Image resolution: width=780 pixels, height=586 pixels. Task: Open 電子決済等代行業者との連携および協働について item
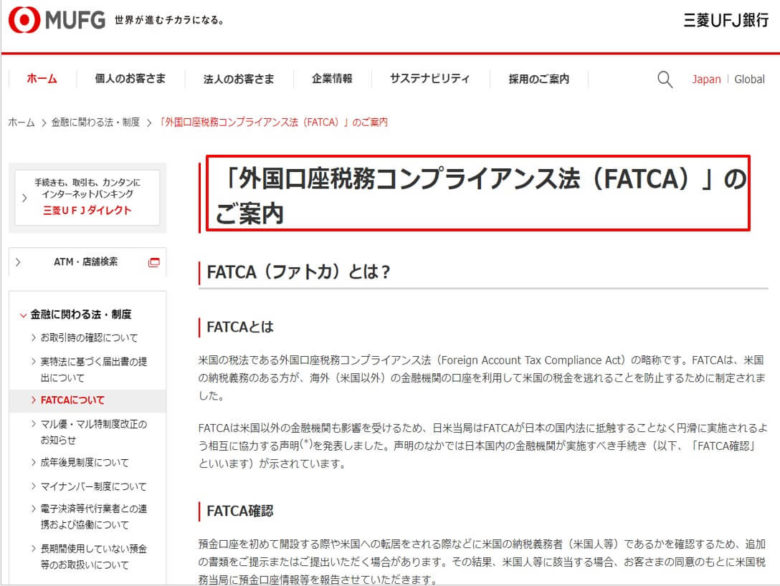[x=94, y=516]
